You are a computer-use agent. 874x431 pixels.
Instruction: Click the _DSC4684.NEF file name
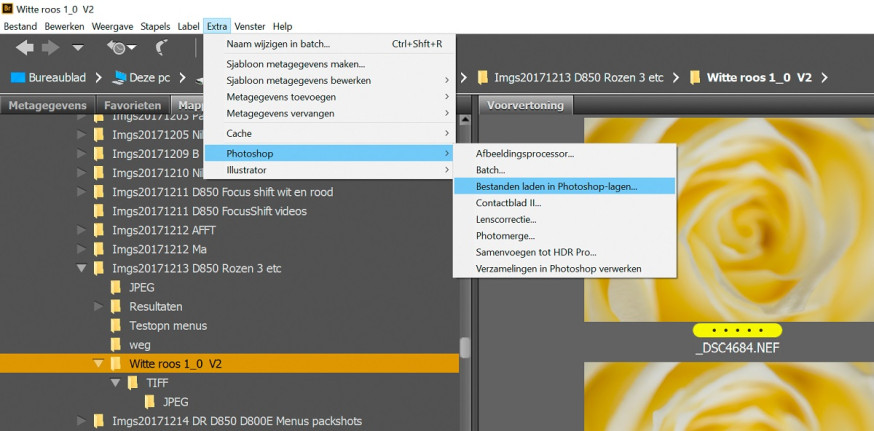pos(737,348)
